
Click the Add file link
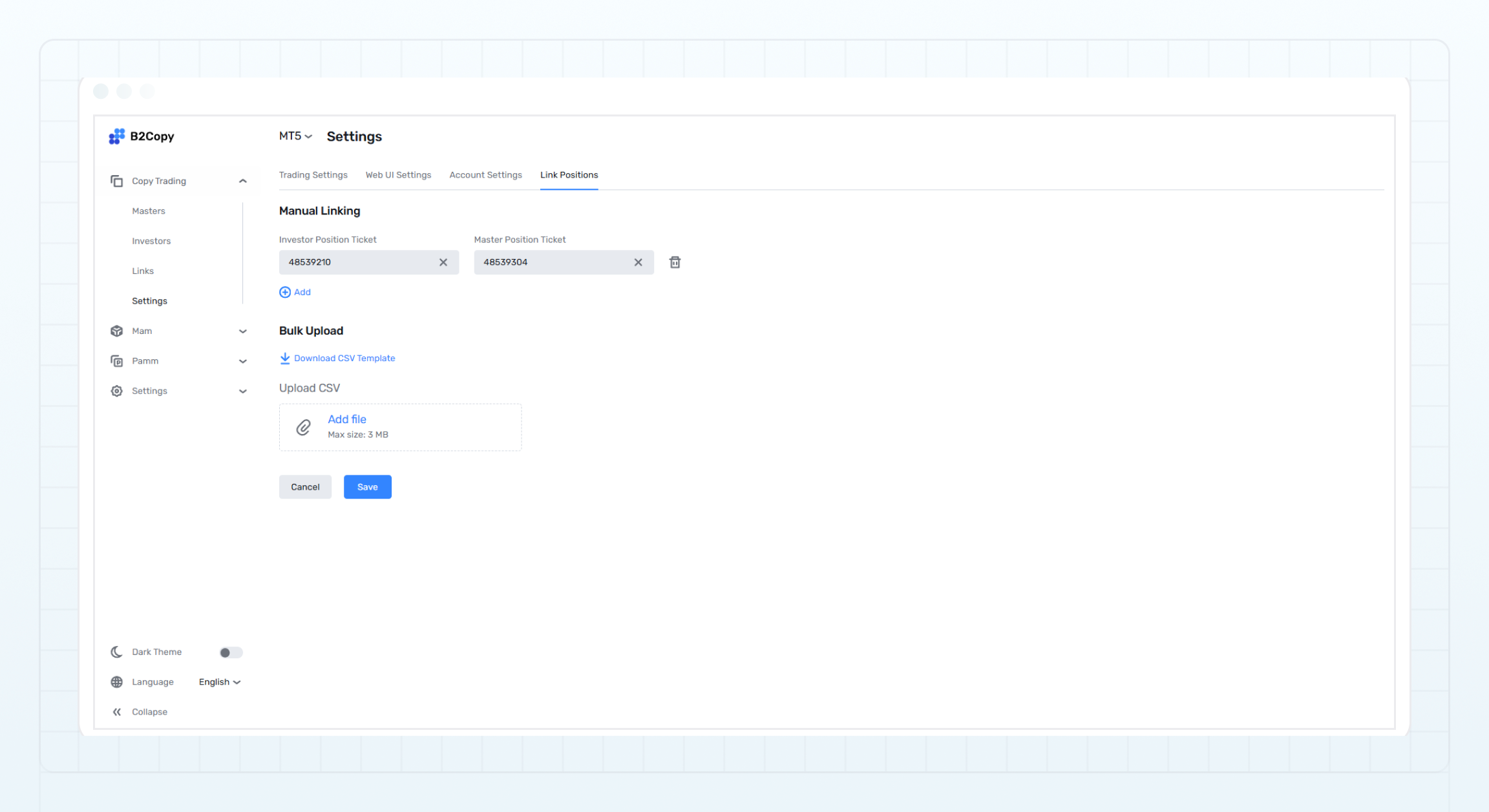[347, 419]
